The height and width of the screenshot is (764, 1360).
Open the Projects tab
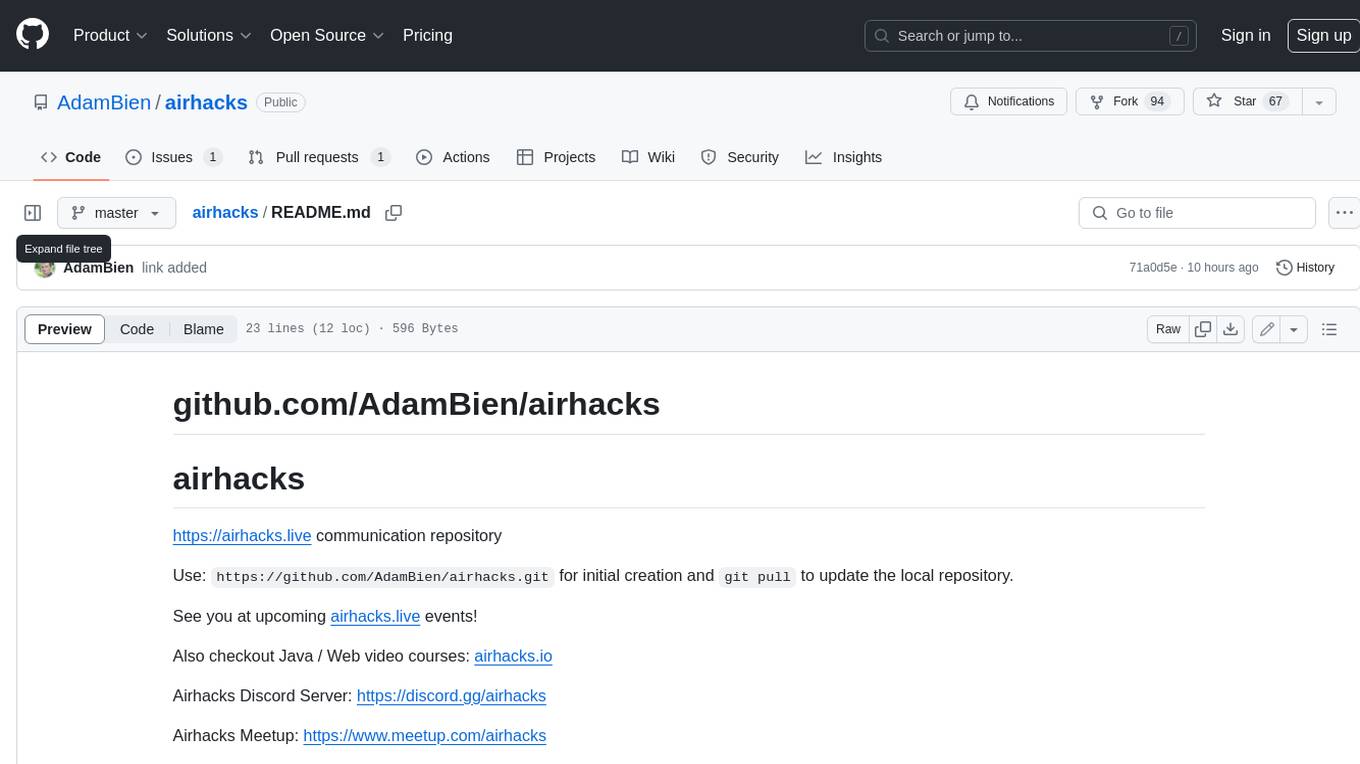pyautogui.click(x=556, y=157)
